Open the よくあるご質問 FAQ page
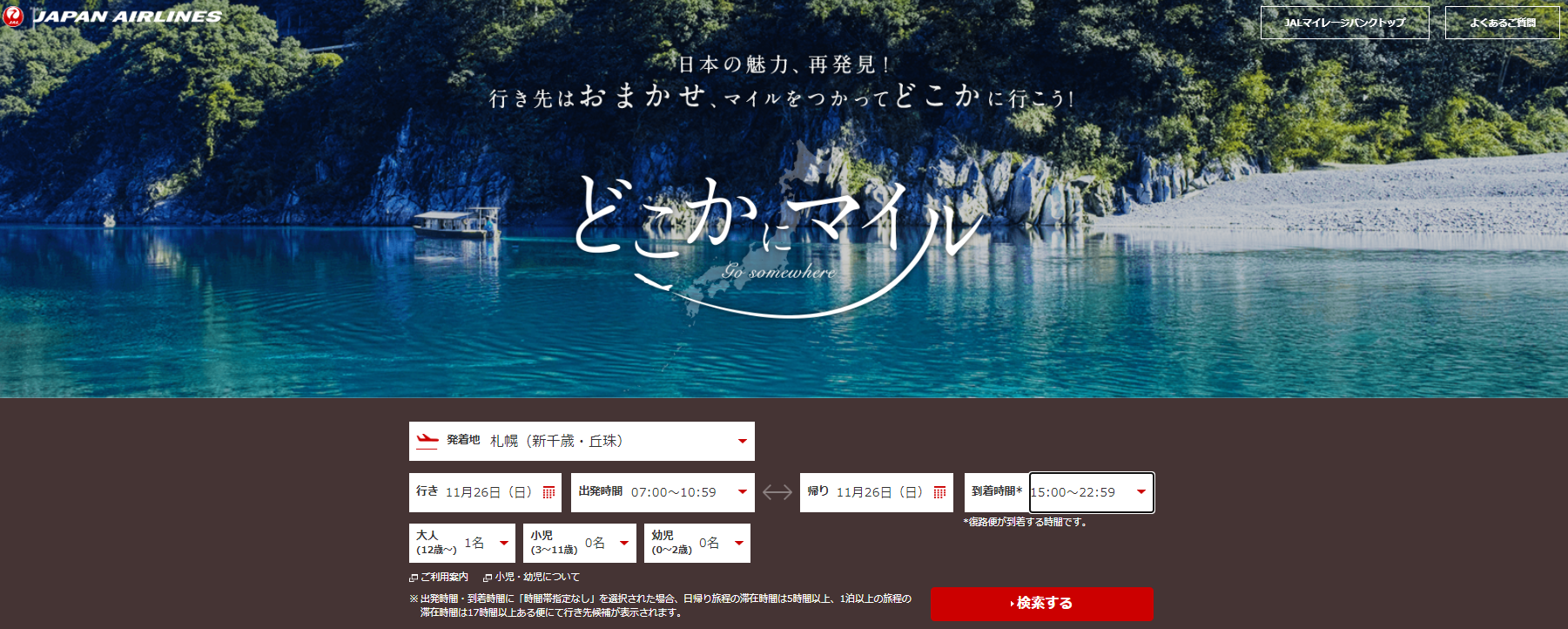Screen dimensions: 1568x629 point(1502,23)
